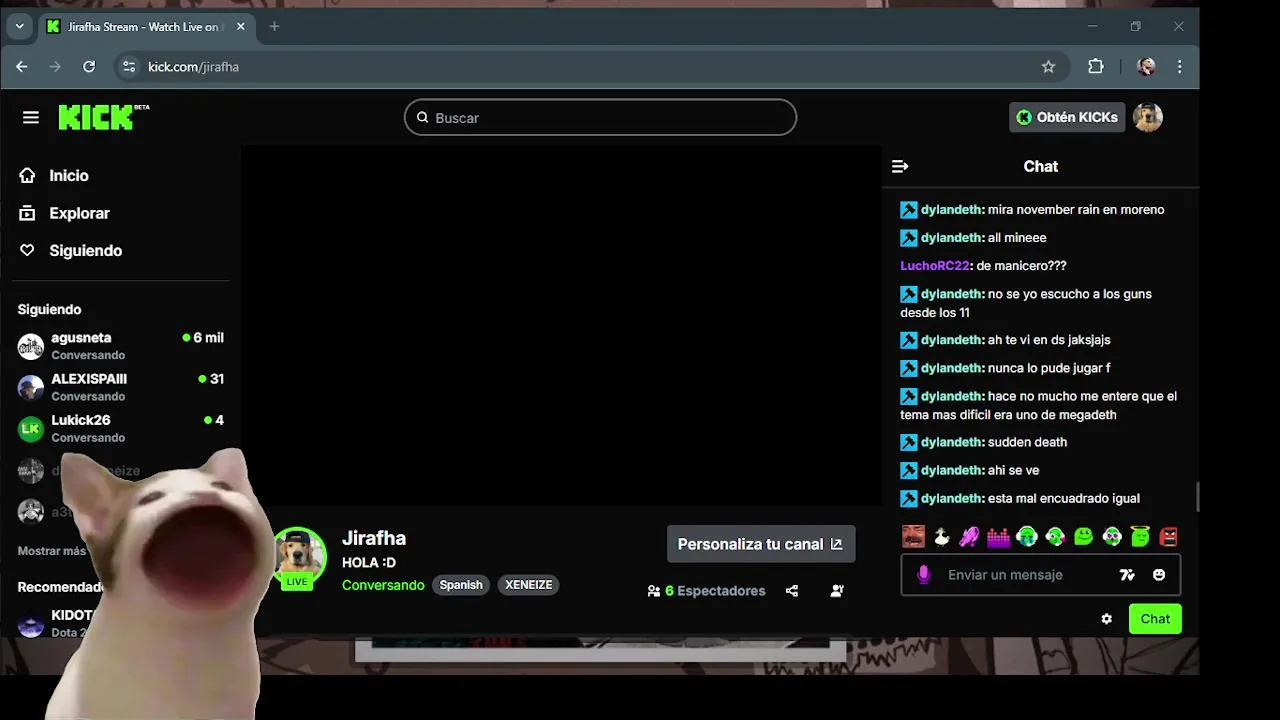Open the Spanish language tag

pos(461,585)
